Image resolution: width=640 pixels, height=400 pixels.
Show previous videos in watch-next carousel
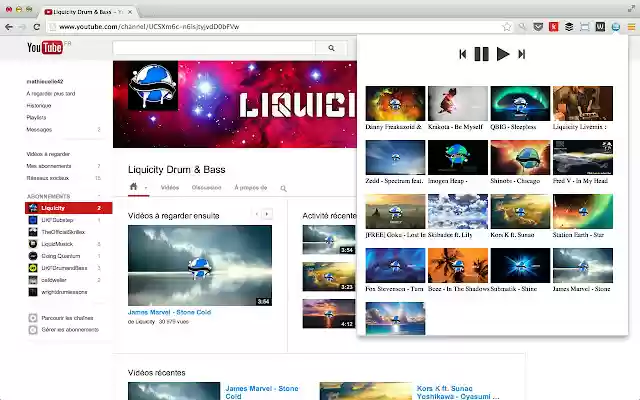pos(257,214)
